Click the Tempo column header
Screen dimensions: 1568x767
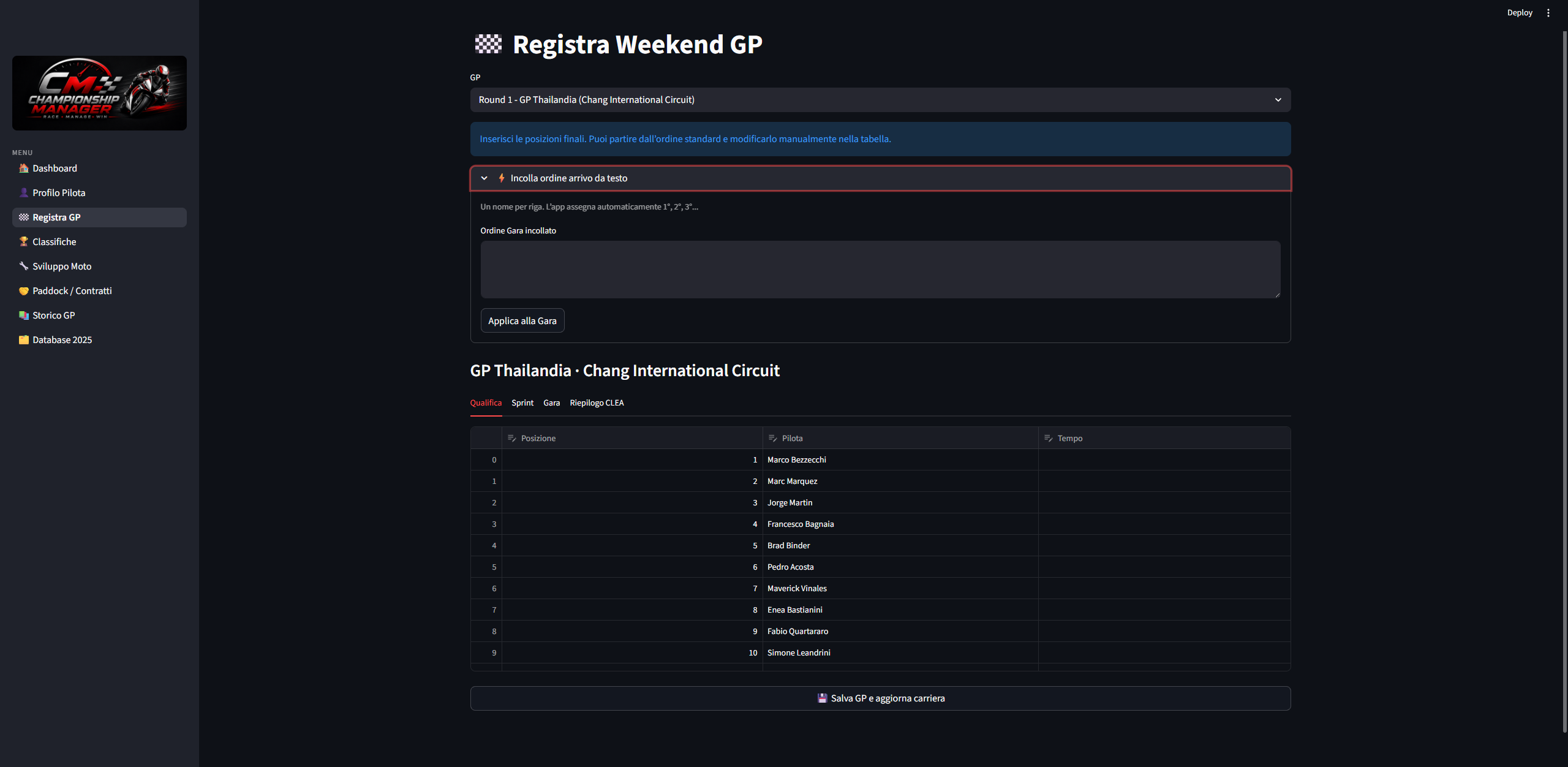click(1164, 438)
